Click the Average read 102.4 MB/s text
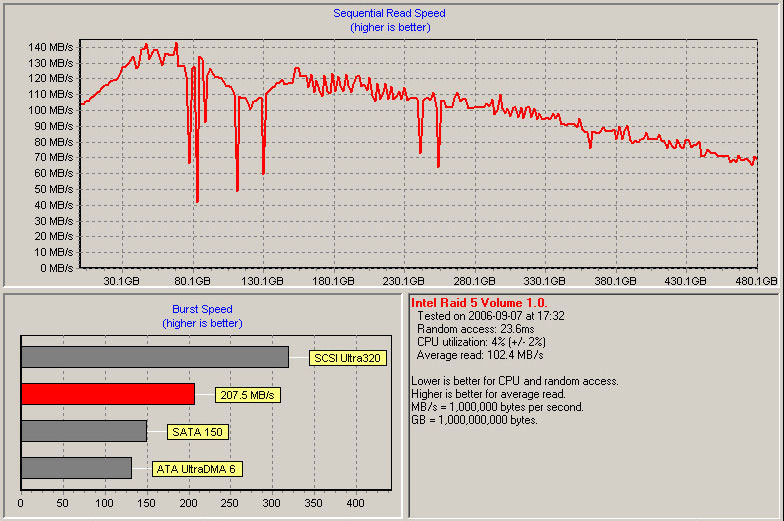Viewport: 784px width, 521px height. pyautogui.click(x=478, y=354)
